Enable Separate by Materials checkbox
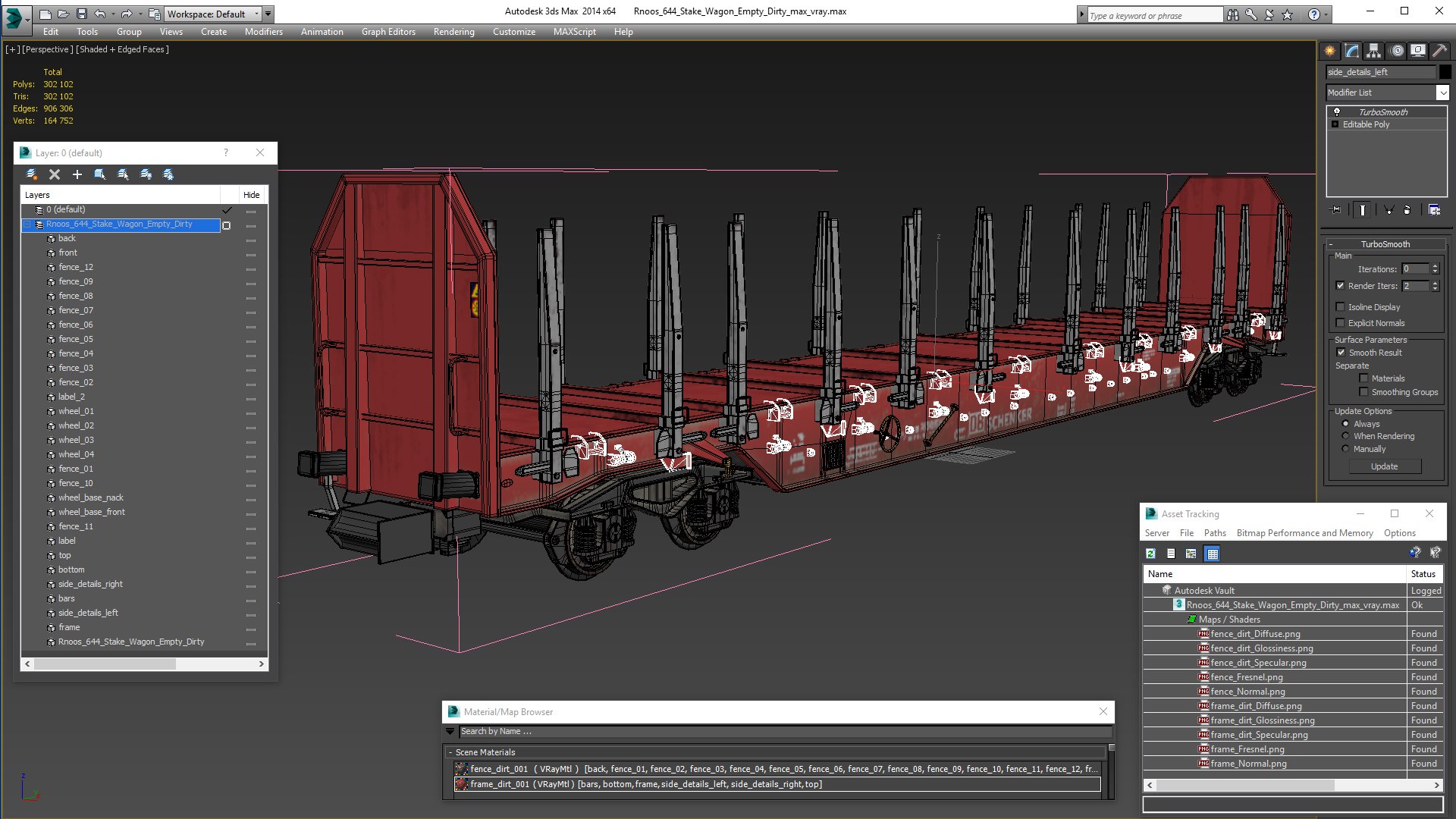The image size is (1456, 819). tap(1363, 378)
